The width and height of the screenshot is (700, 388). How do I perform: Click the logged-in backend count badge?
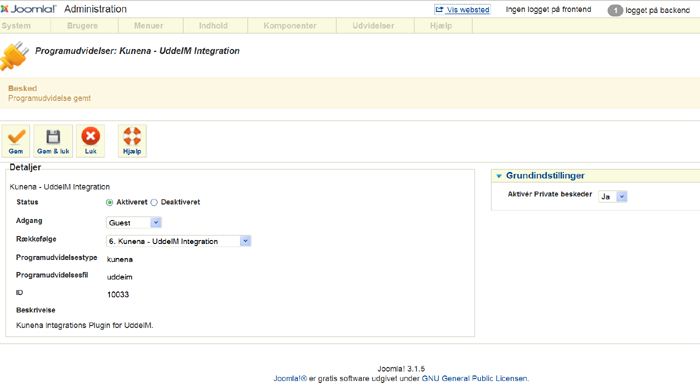tap(615, 10)
